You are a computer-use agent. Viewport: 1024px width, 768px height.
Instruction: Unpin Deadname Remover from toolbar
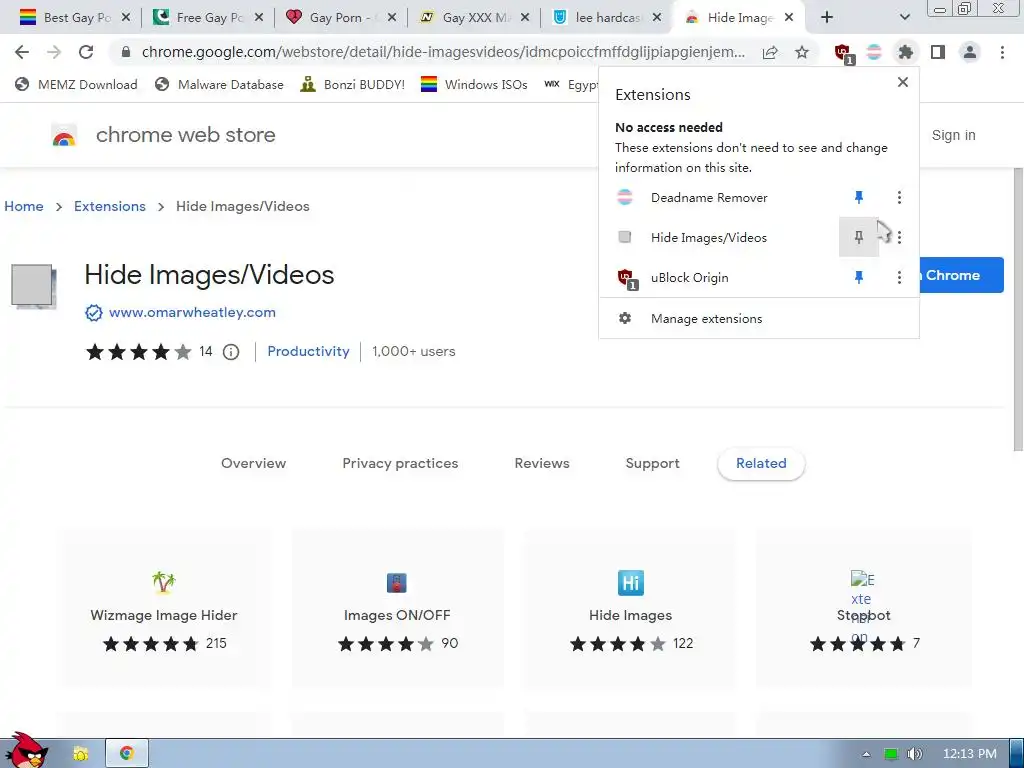(x=859, y=197)
